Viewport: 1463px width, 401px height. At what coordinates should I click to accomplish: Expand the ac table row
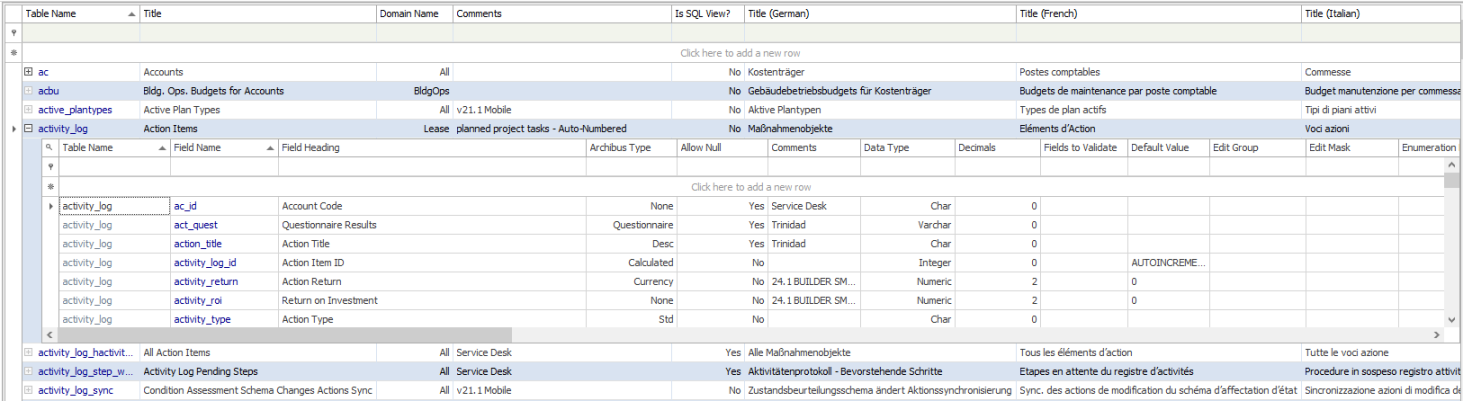click(x=29, y=72)
